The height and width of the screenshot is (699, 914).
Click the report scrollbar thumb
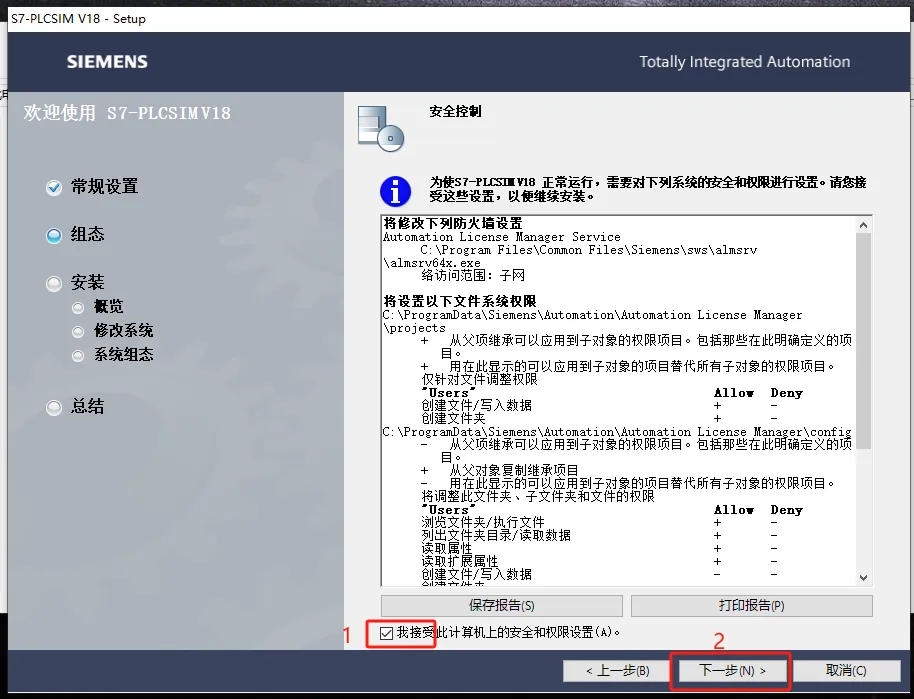[863, 341]
